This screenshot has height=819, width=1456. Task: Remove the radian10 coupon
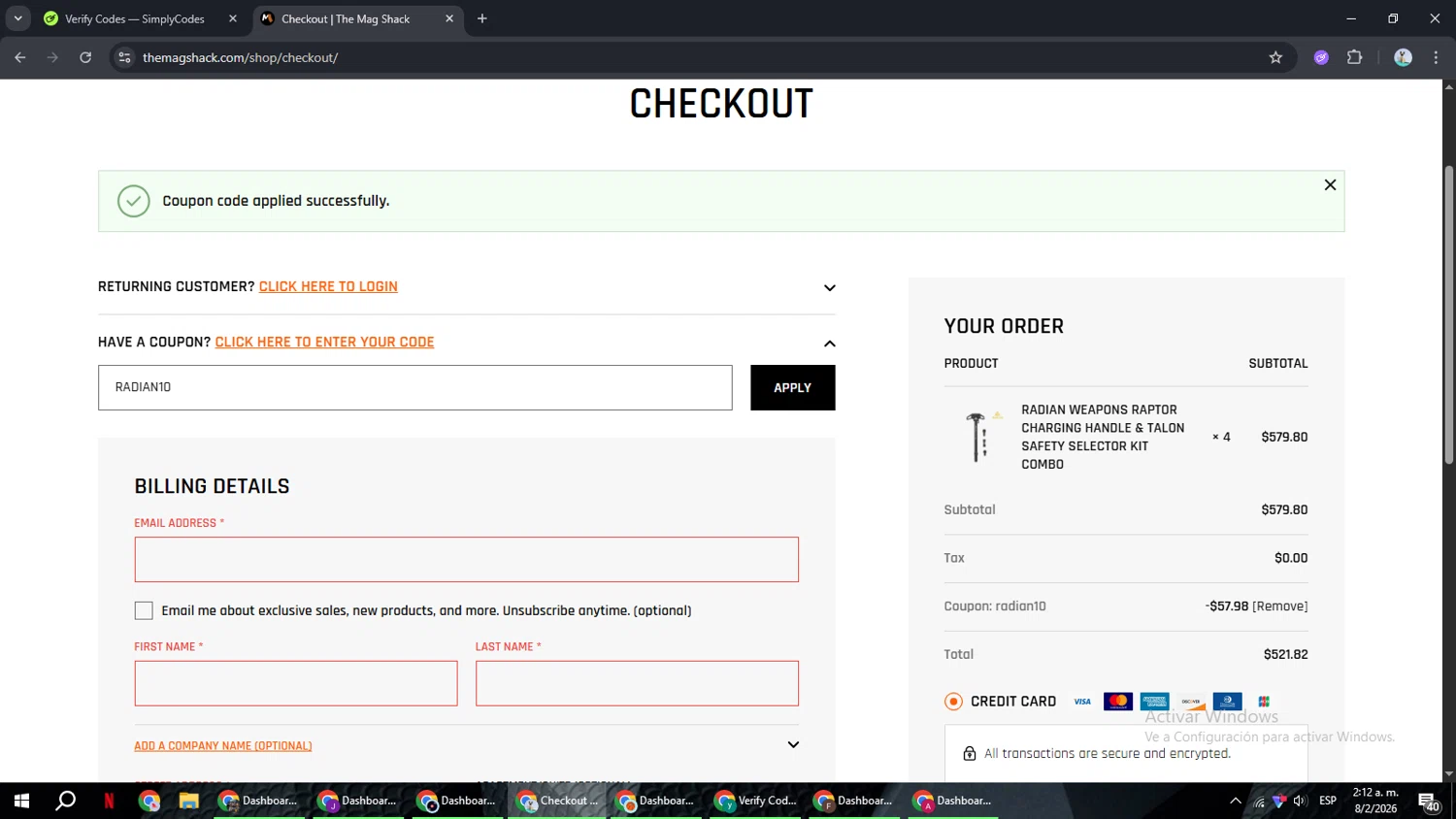tap(1280, 606)
